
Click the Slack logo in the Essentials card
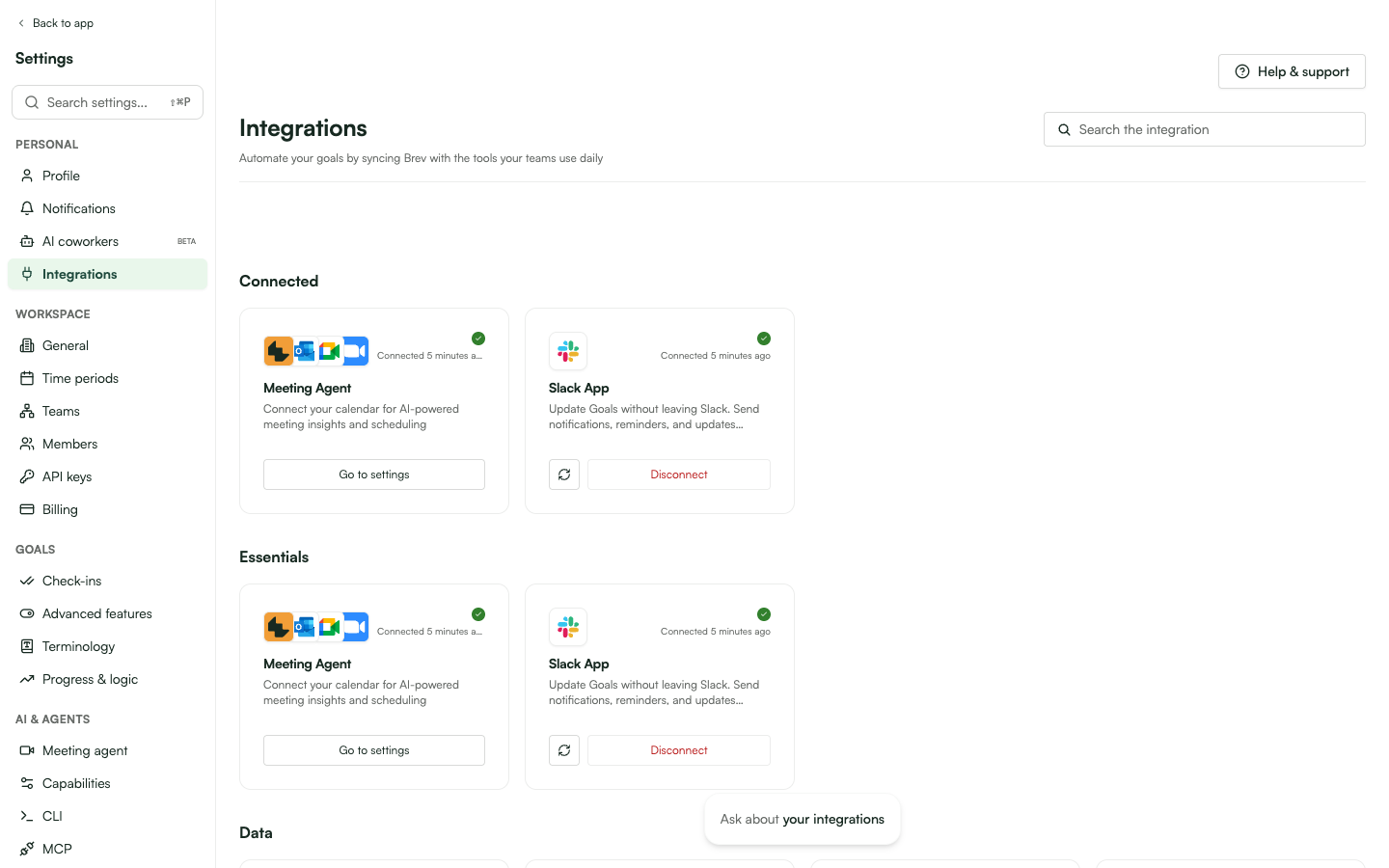(568, 627)
